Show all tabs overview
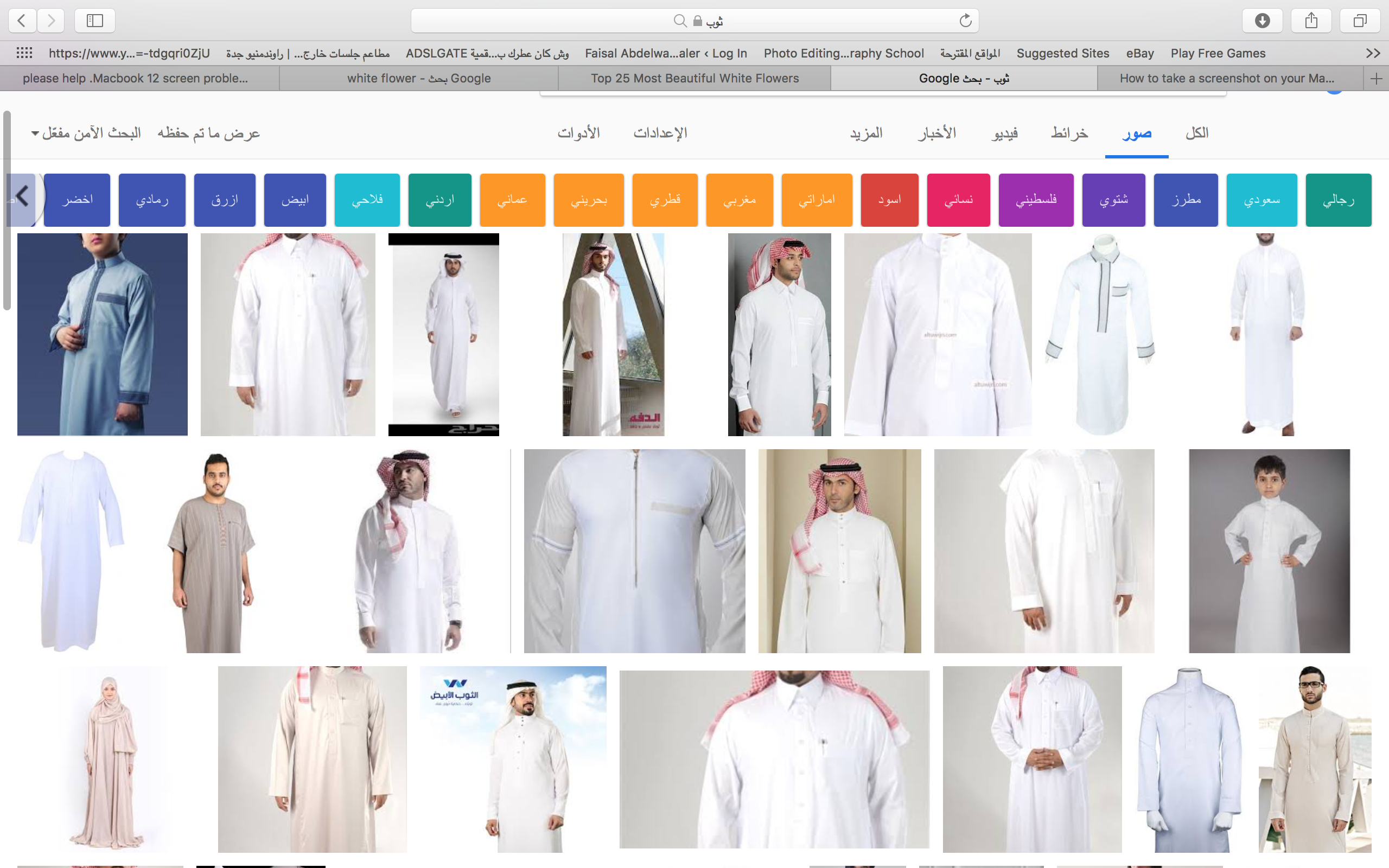Image resolution: width=1389 pixels, height=868 pixels. [1360, 21]
